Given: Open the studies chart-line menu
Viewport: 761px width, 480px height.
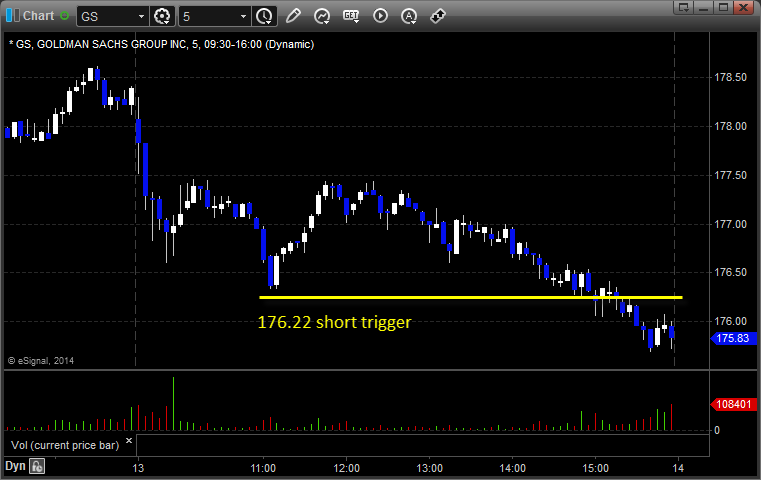Looking at the screenshot, I should (321, 17).
